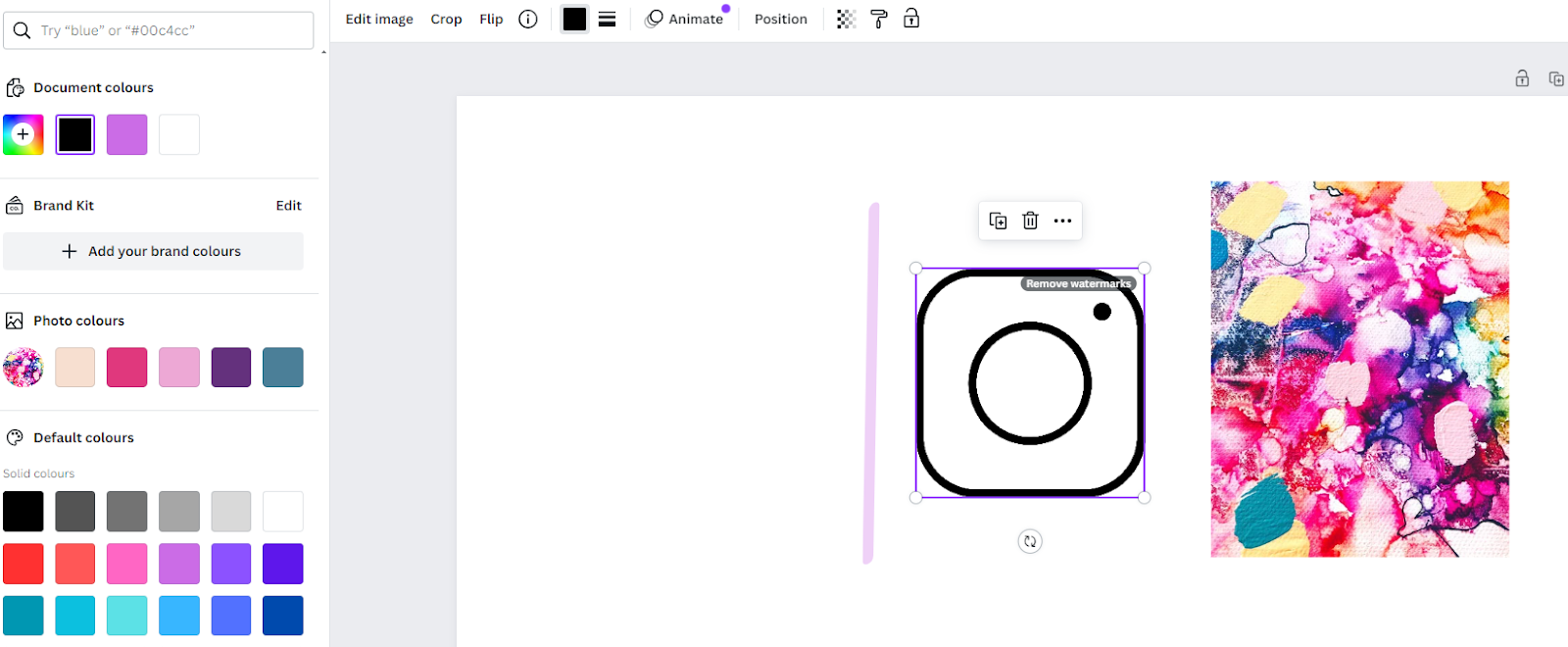Select coral red default colour

coord(75,564)
